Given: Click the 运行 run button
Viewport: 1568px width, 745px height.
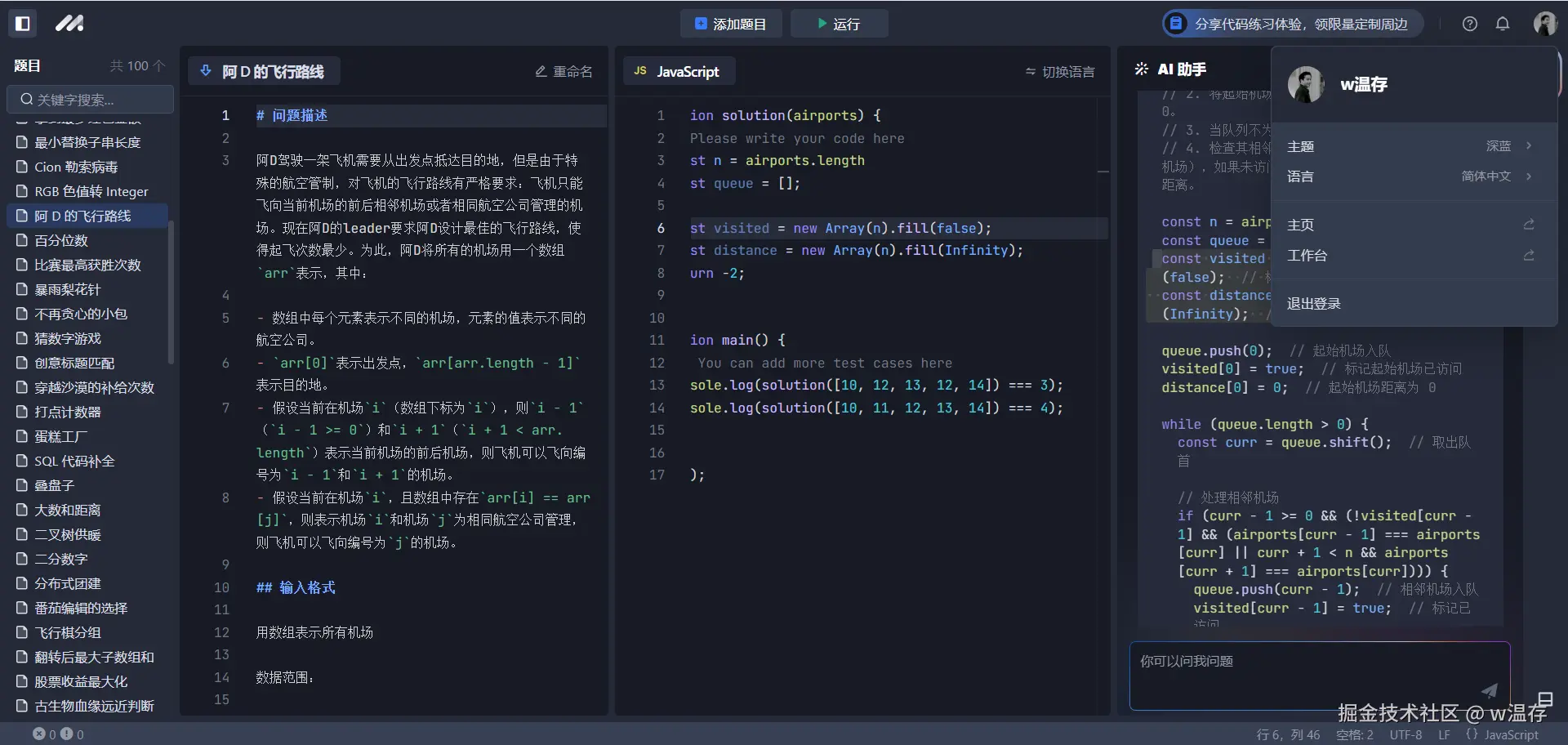Looking at the screenshot, I should (839, 24).
